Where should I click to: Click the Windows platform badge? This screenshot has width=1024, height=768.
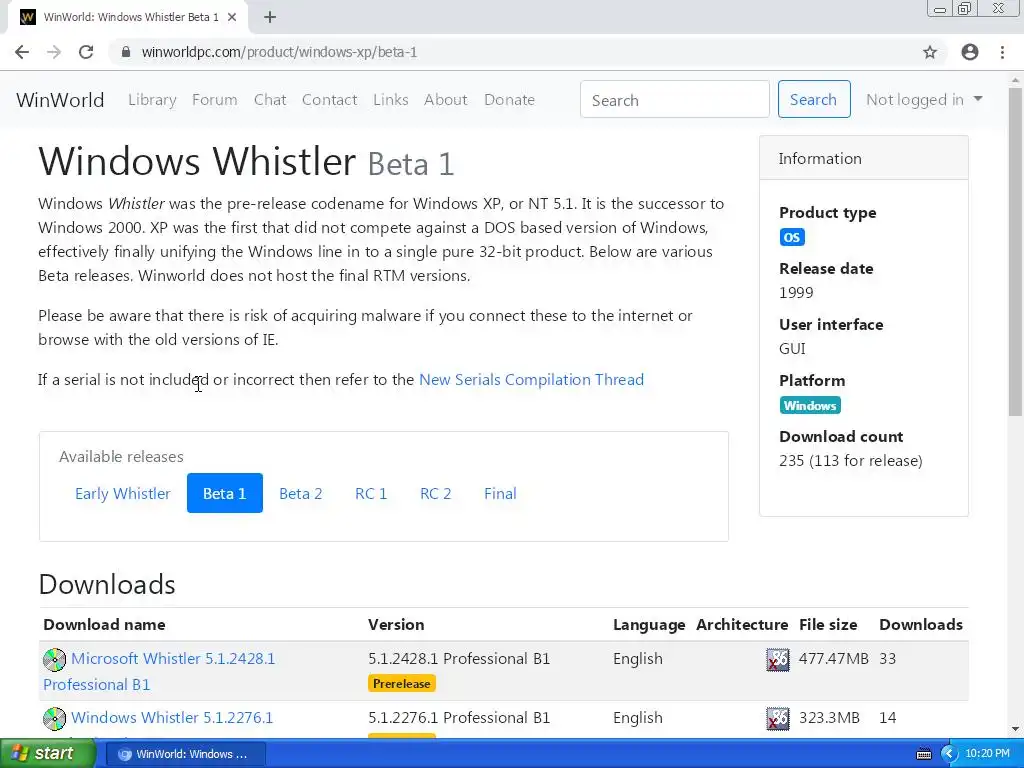point(810,406)
